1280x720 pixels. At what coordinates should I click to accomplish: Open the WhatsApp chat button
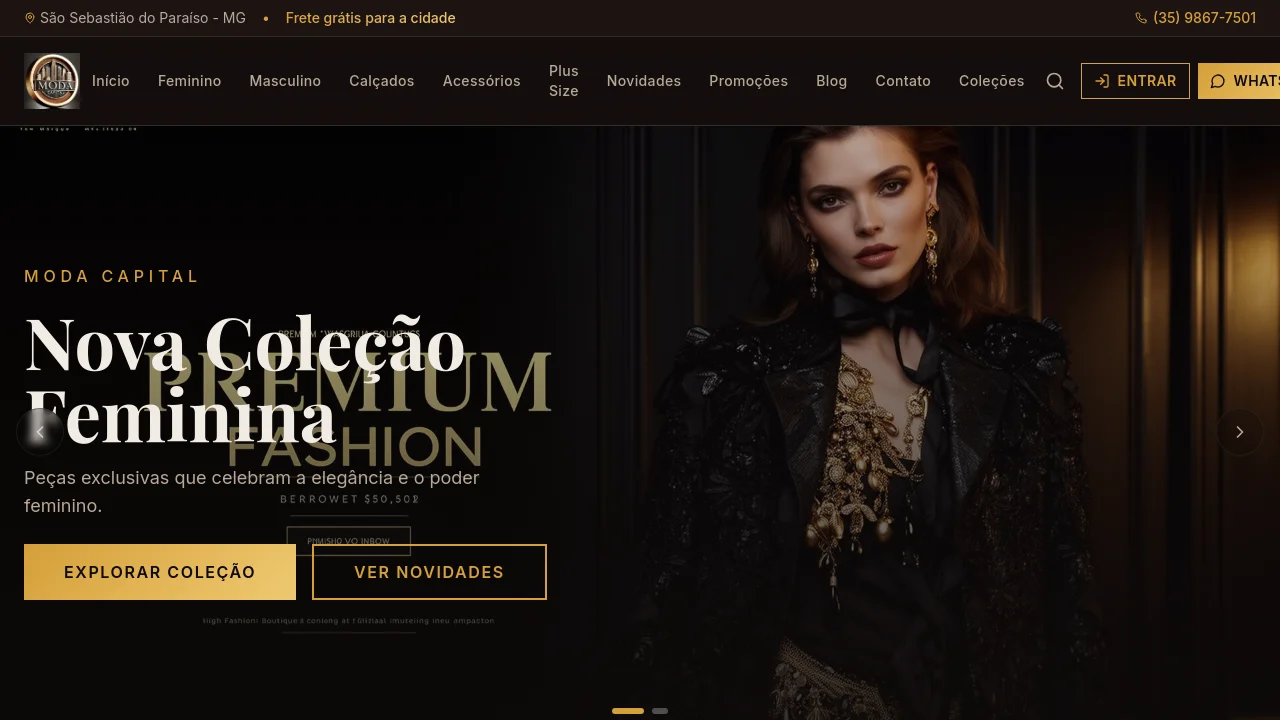click(x=1239, y=81)
